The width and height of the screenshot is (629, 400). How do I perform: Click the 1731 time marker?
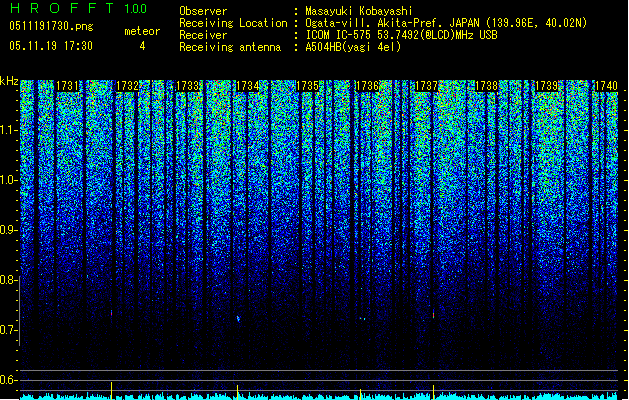coord(67,86)
